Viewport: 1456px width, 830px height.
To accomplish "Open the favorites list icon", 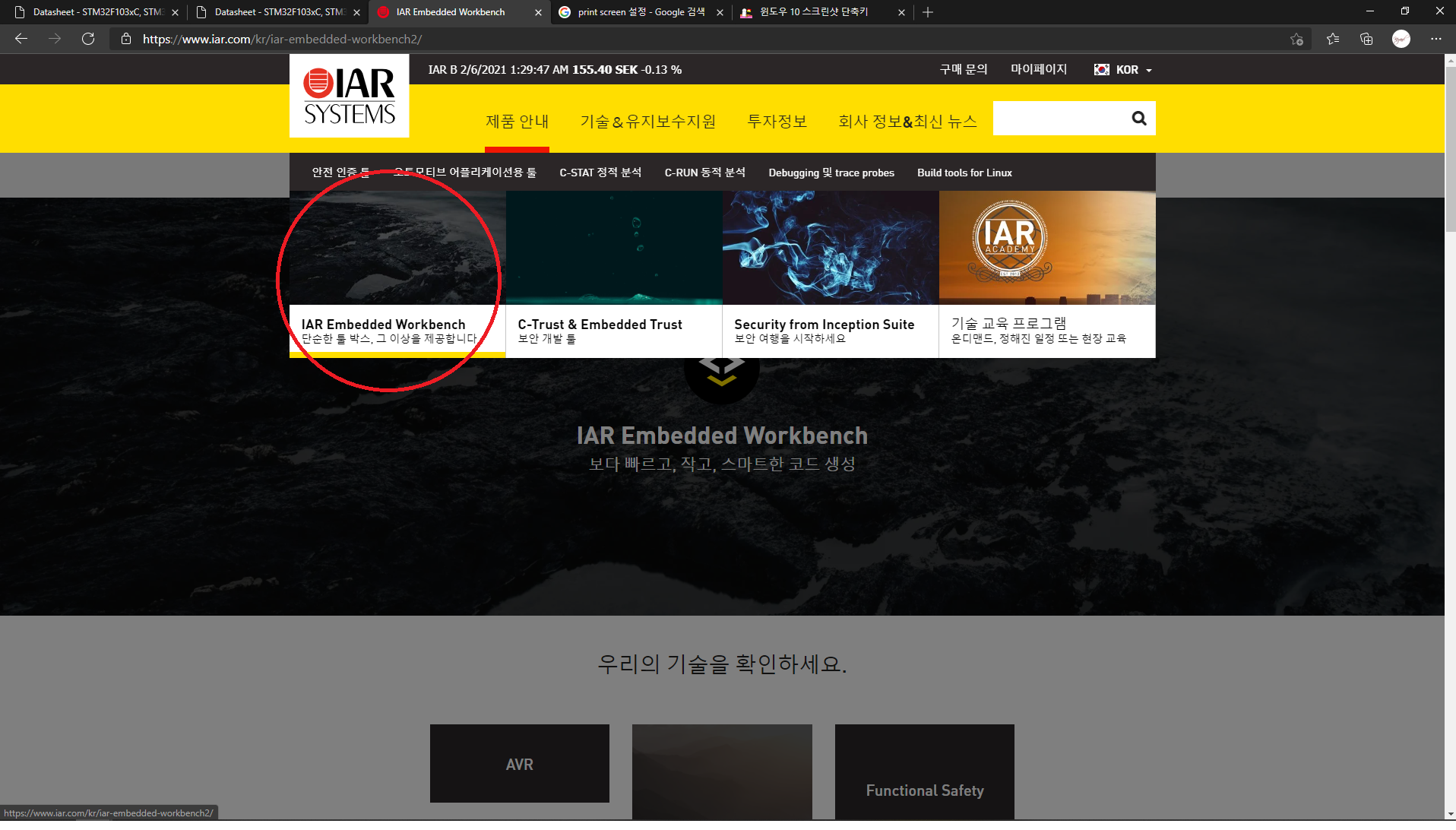I will tap(1333, 39).
